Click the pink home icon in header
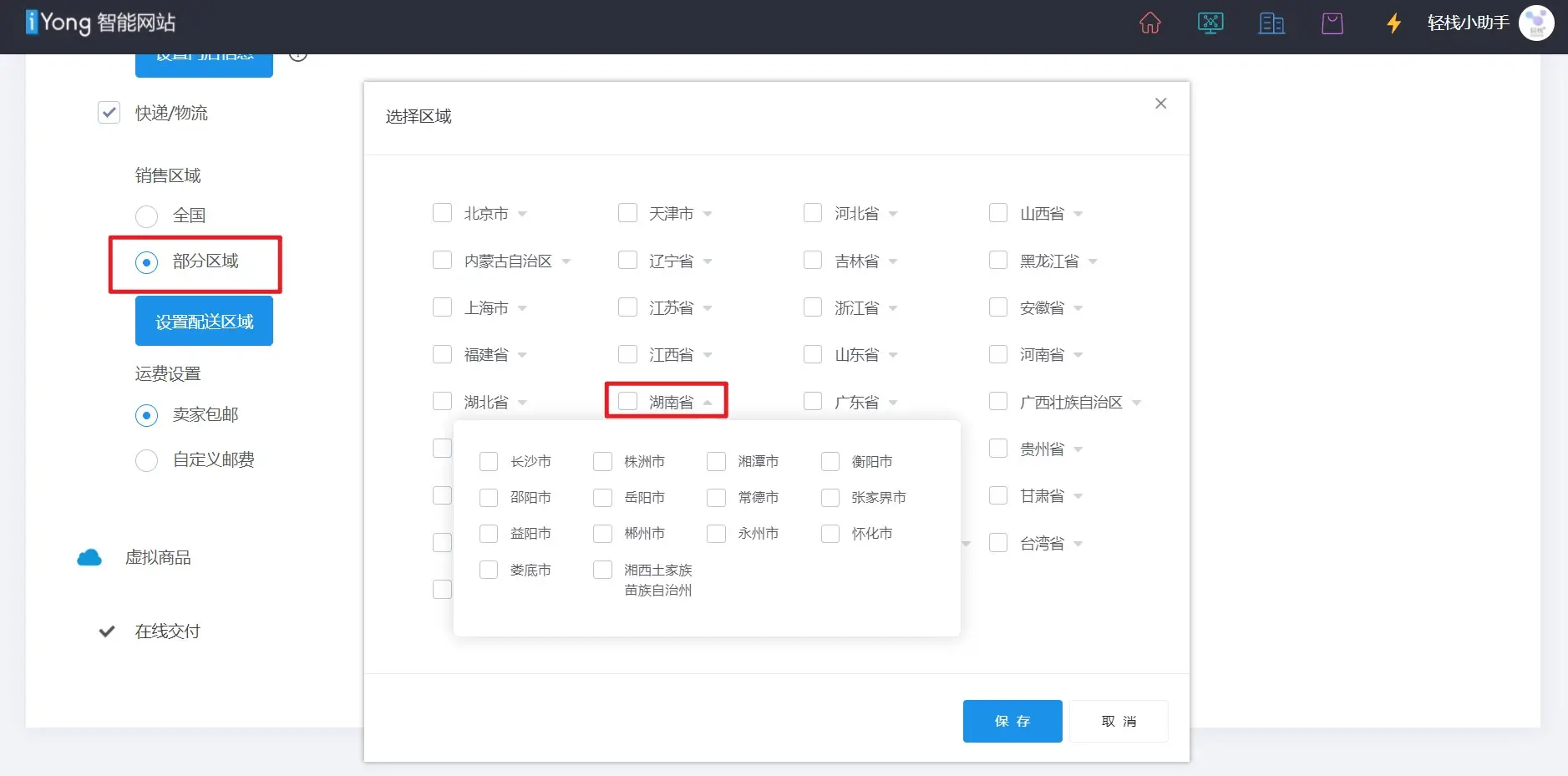 pyautogui.click(x=1149, y=23)
